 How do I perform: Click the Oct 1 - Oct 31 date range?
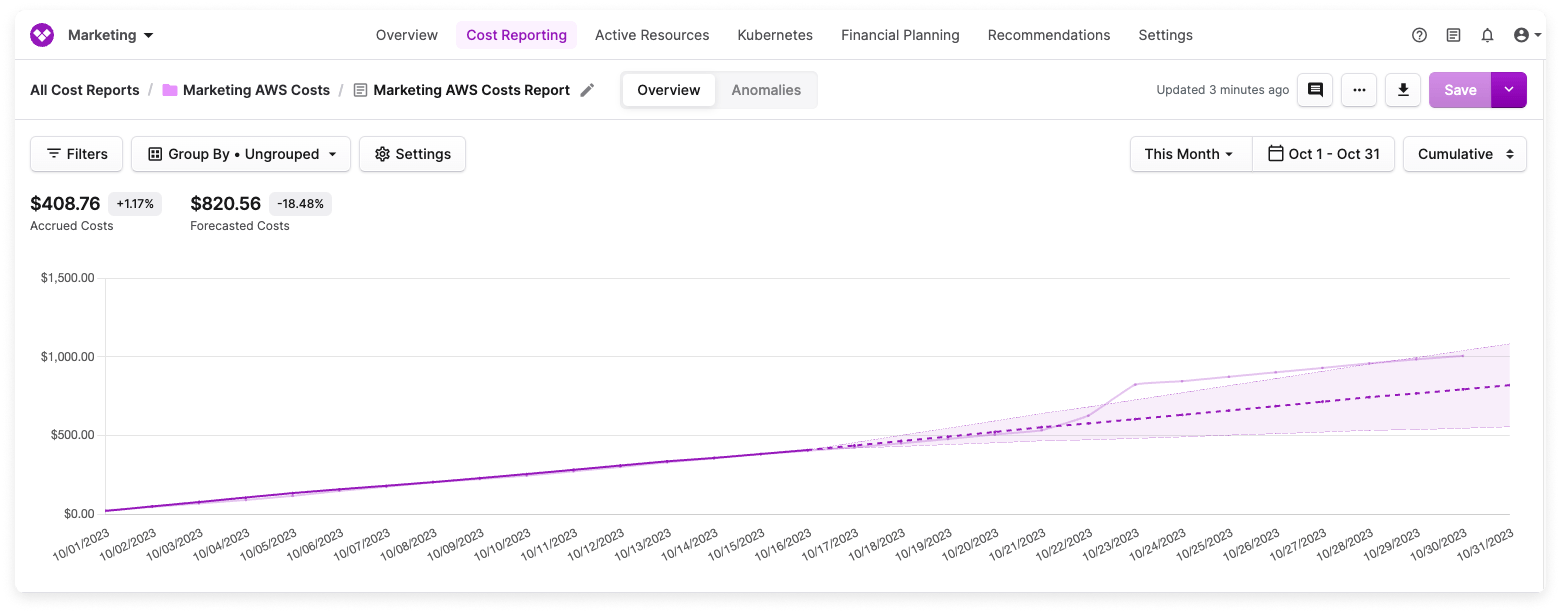[1323, 154]
